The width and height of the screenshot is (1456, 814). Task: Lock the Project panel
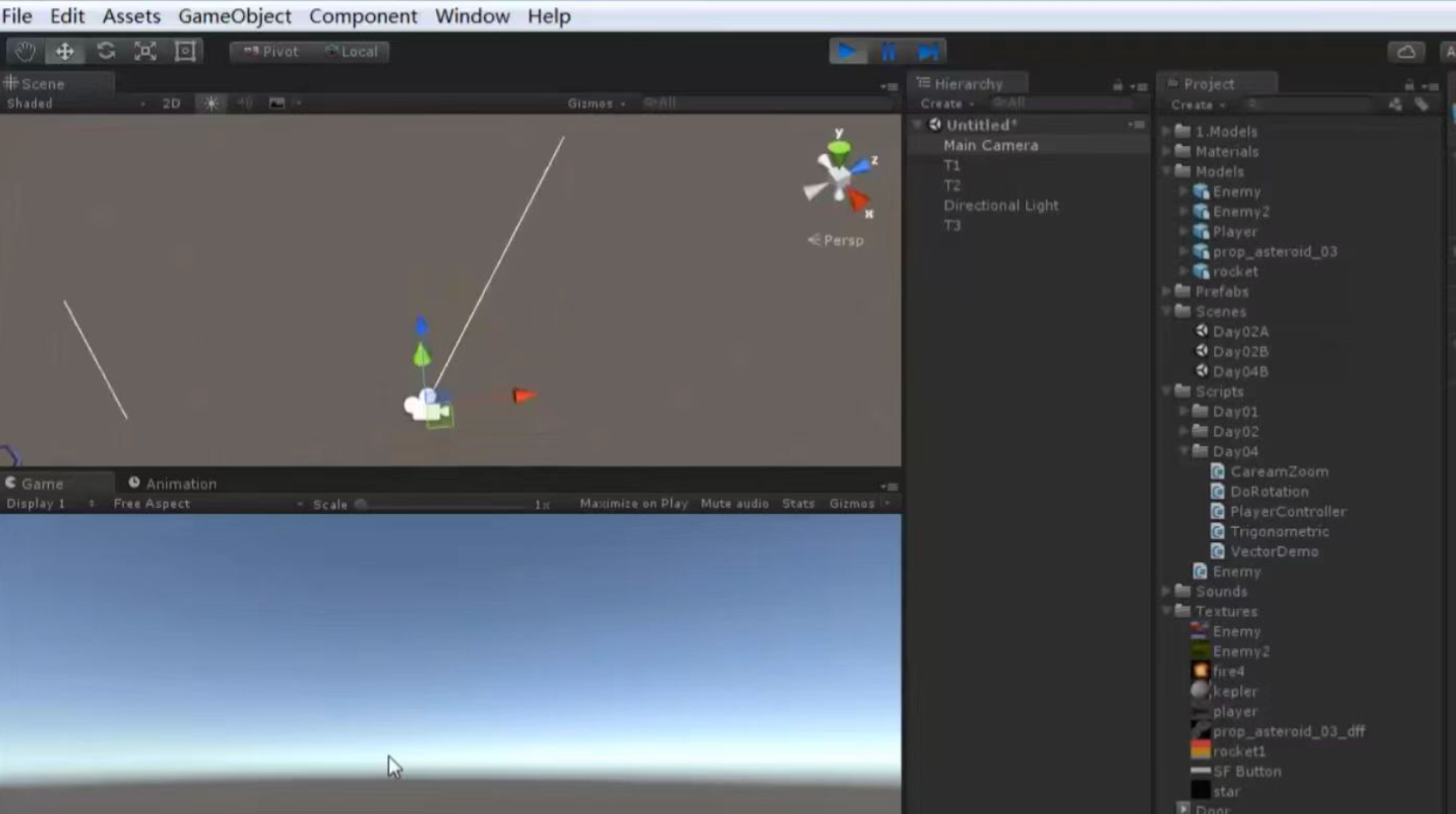[1409, 85]
